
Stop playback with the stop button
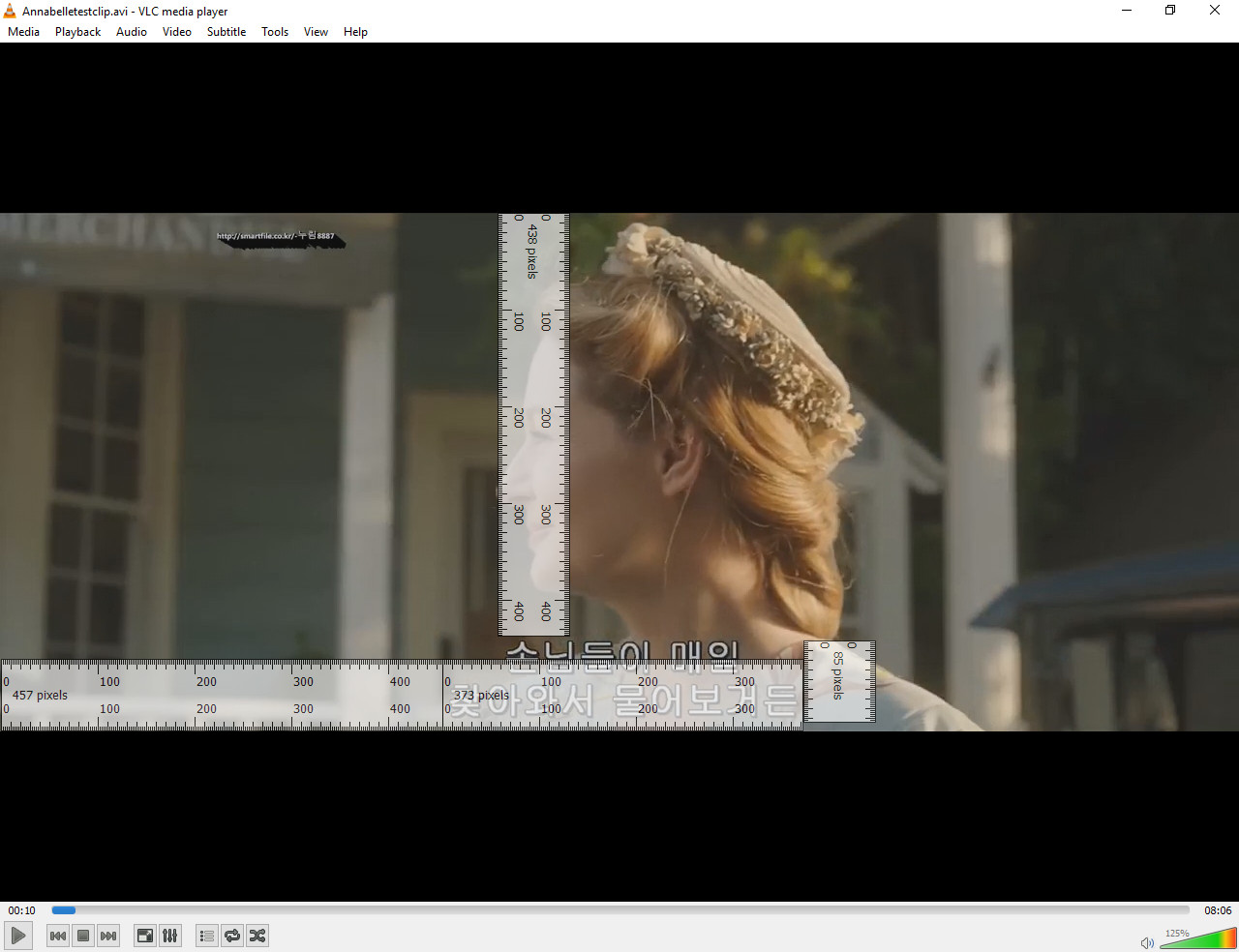[x=83, y=936]
